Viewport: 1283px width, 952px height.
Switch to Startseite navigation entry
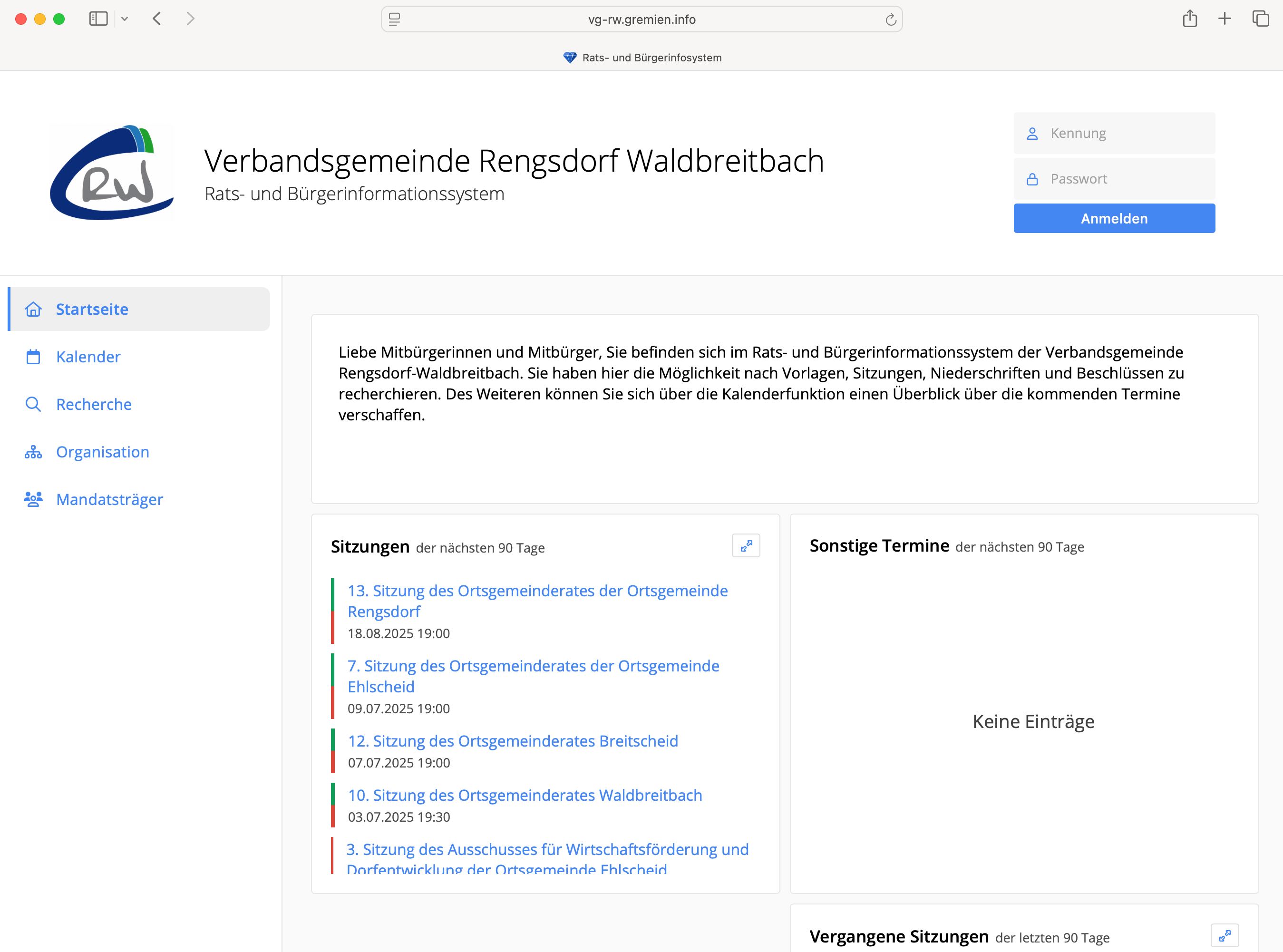(92, 309)
